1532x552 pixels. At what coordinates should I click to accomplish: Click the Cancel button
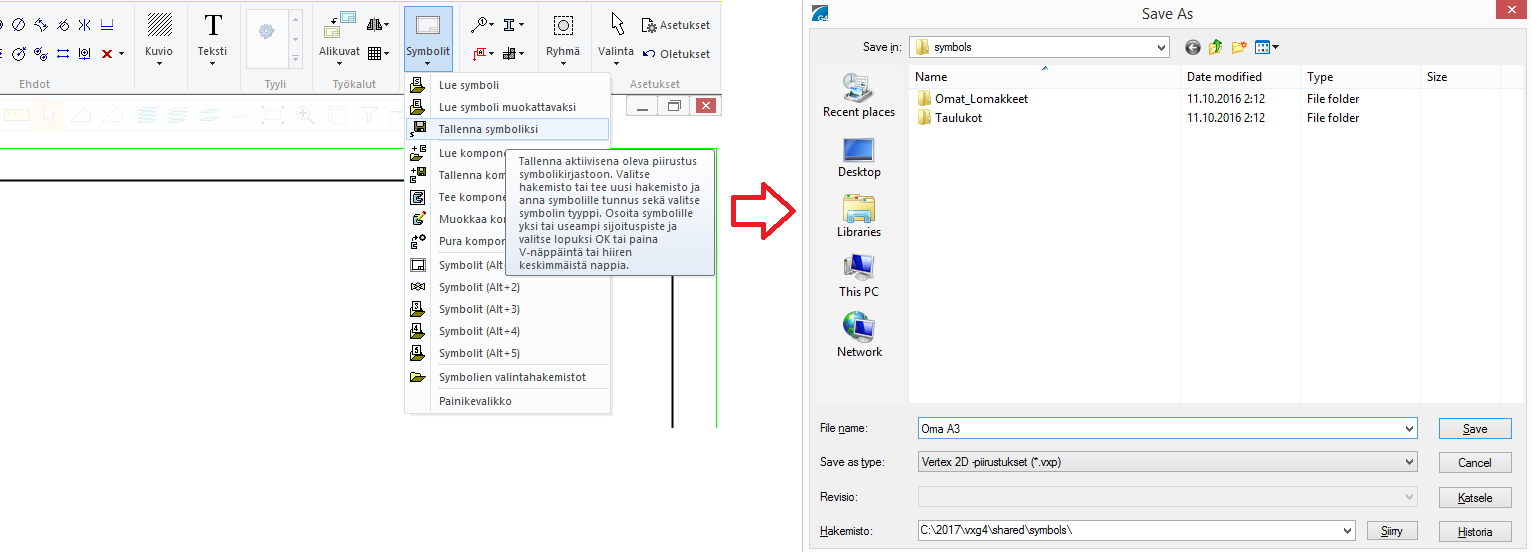(x=1475, y=463)
